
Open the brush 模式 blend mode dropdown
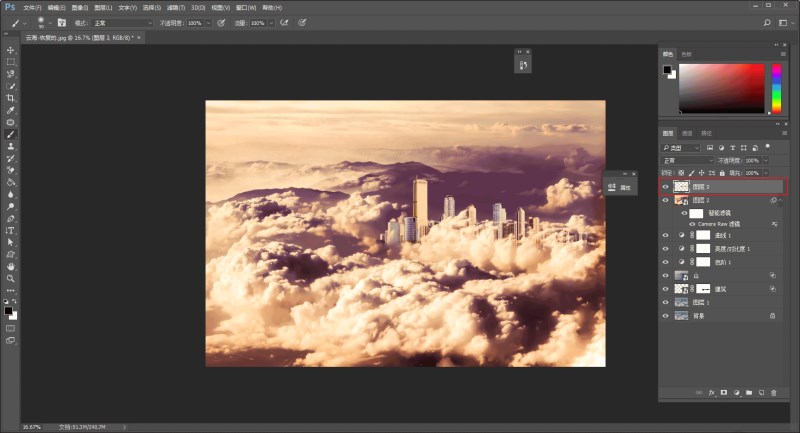(x=121, y=22)
